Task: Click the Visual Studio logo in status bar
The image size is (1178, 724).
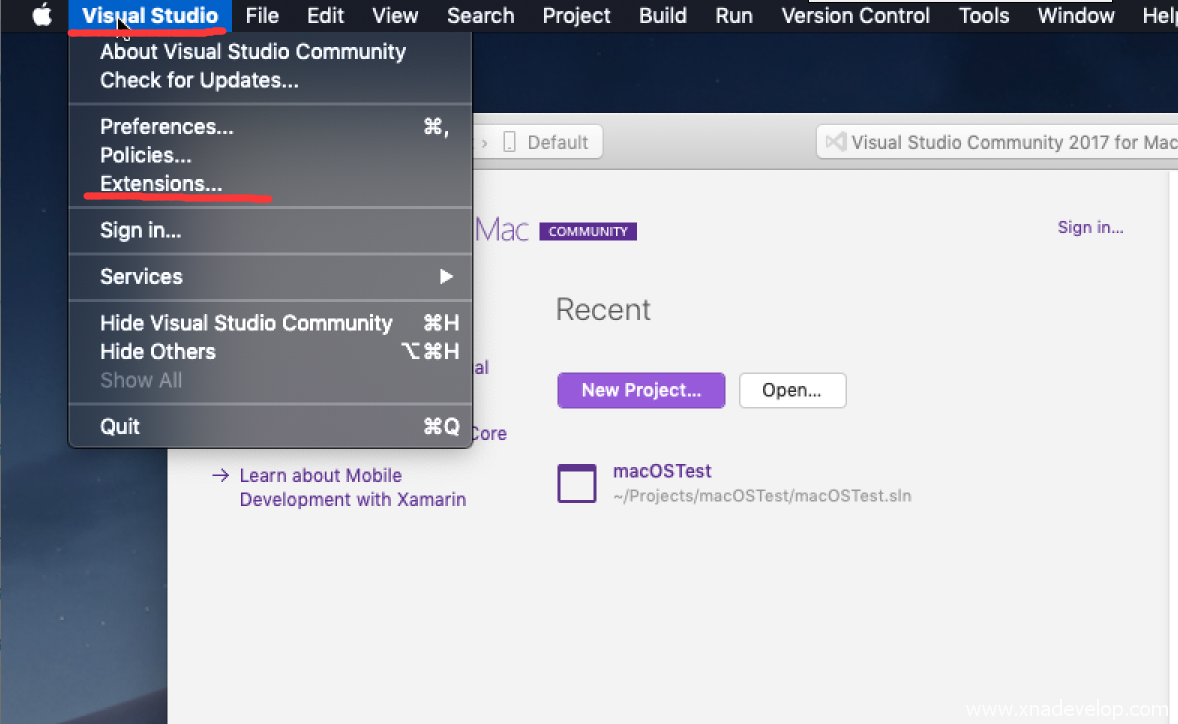Action: [x=835, y=142]
